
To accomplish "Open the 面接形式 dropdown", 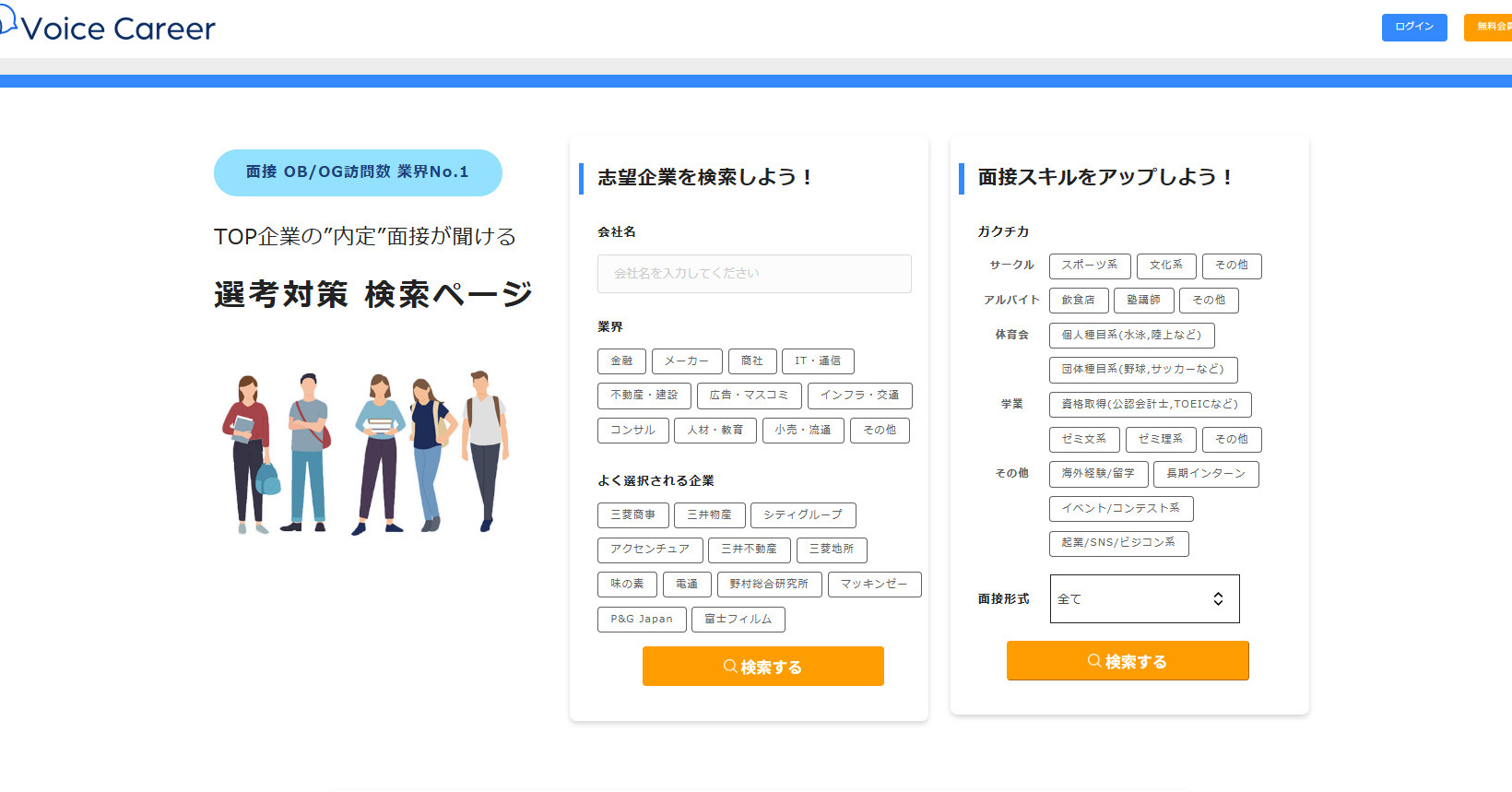I will point(1143,599).
